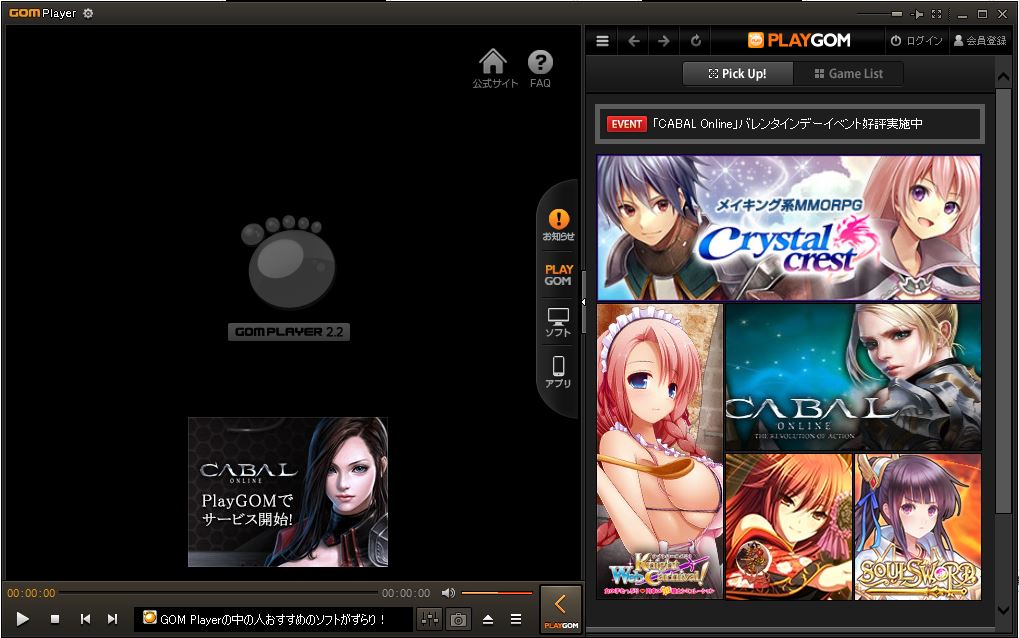Open the お知らせ notification side tab

(558, 225)
